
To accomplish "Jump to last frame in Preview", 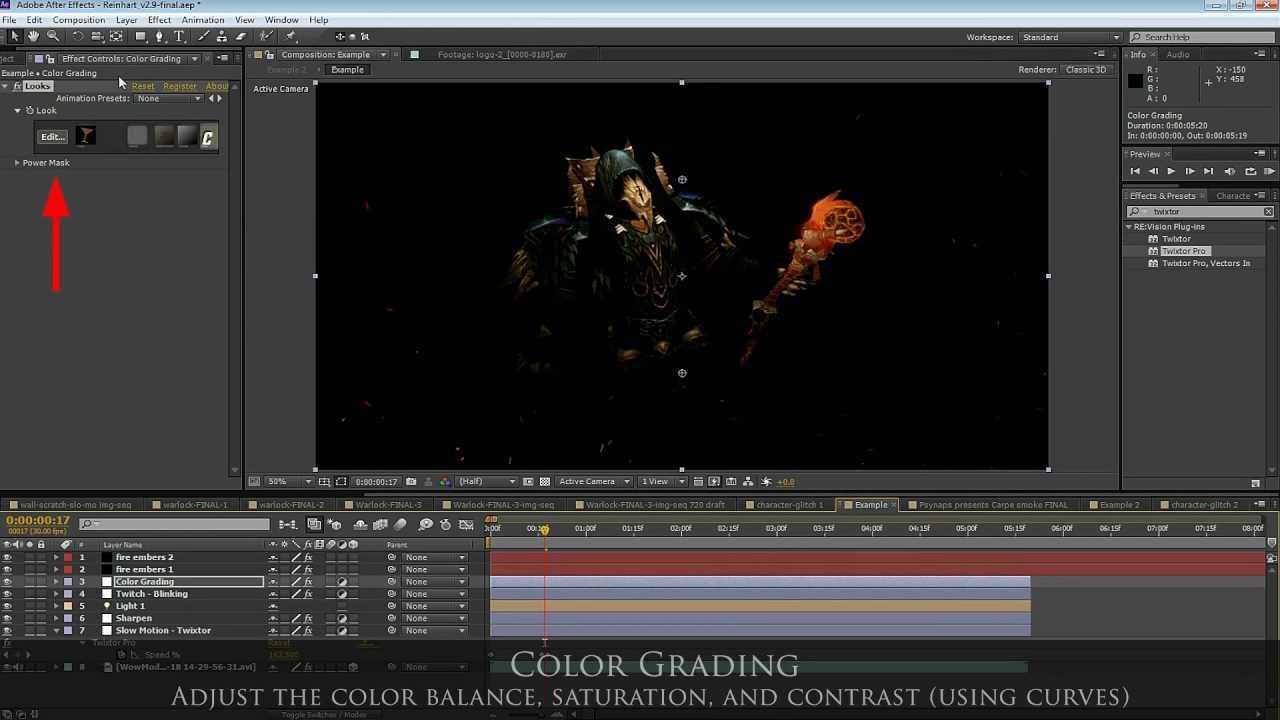I will click(1208, 172).
